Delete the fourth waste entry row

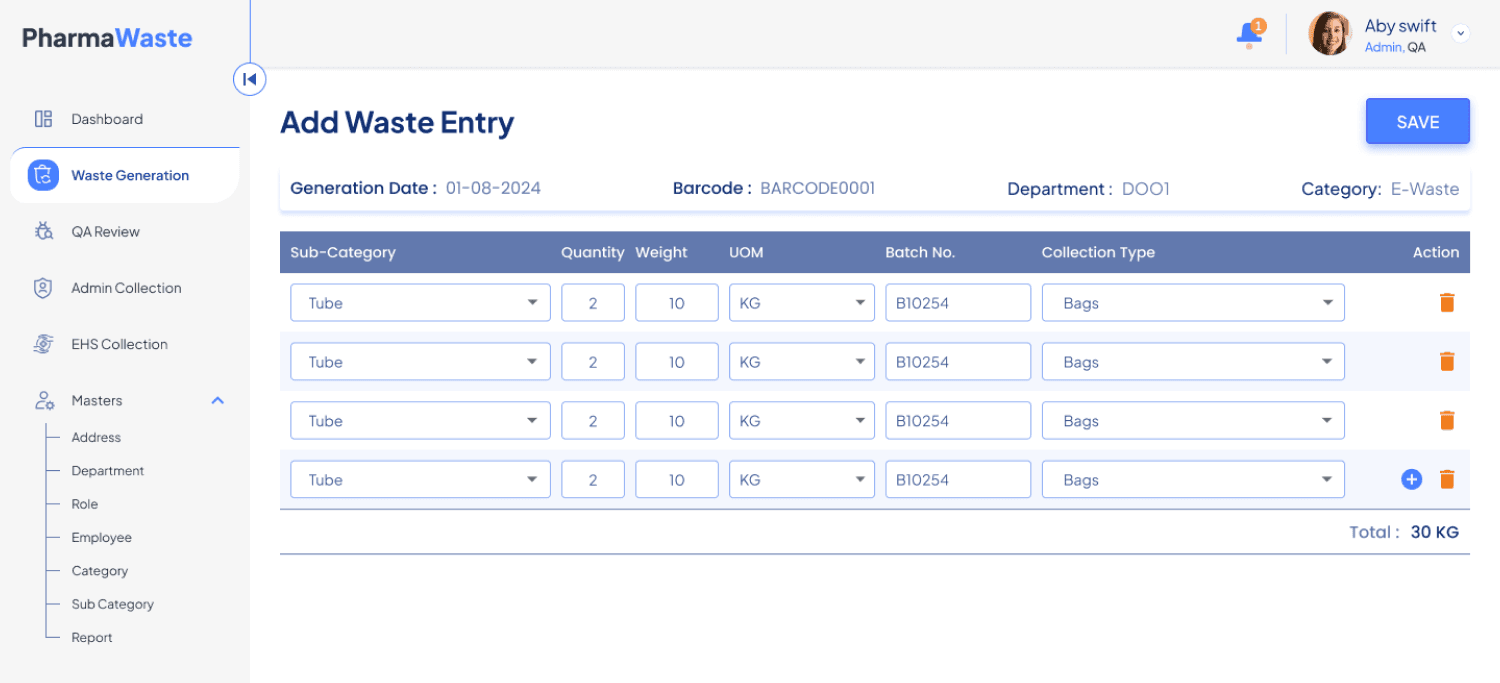pyautogui.click(x=1447, y=479)
